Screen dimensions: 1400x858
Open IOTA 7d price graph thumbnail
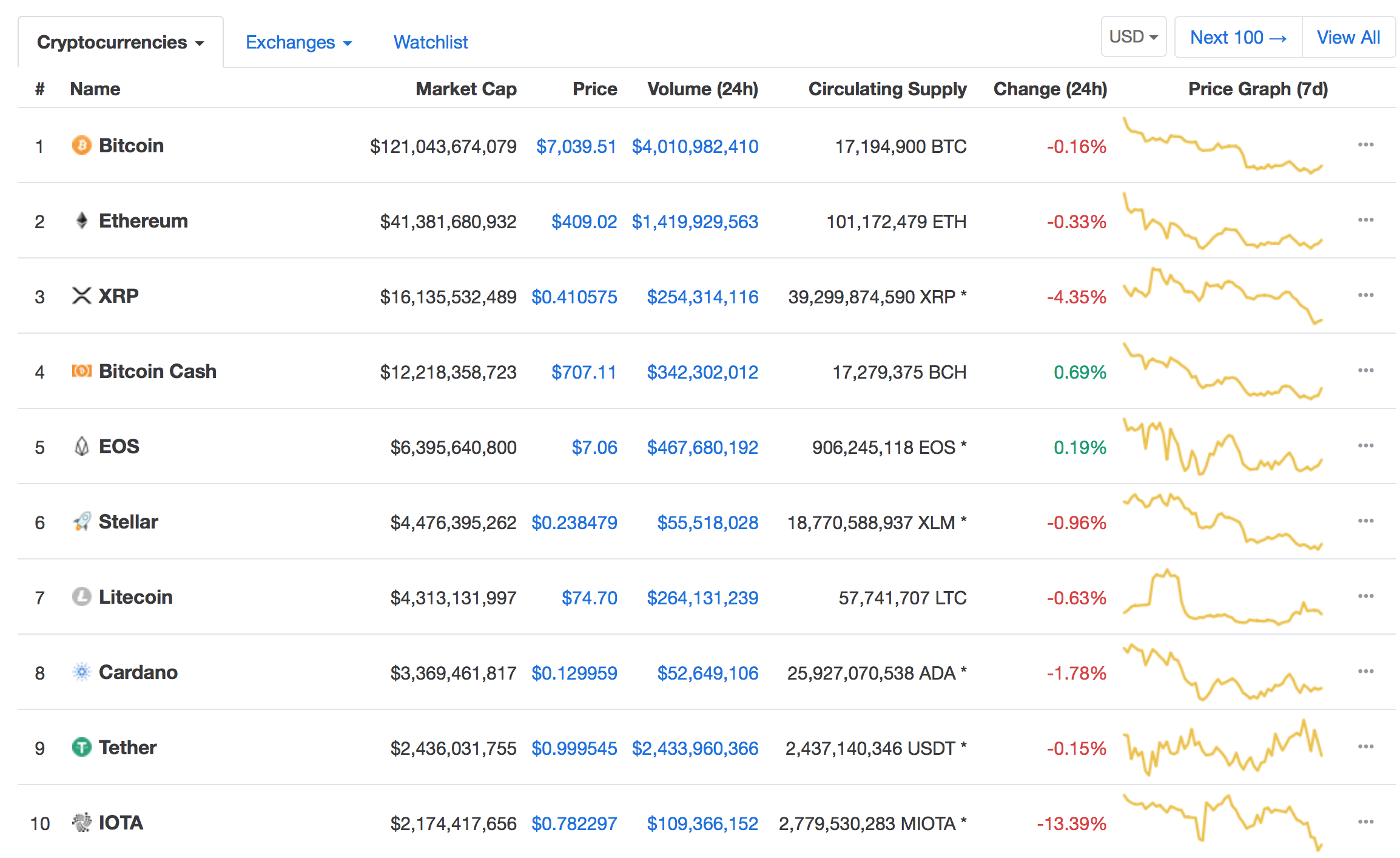pos(1222,823)
